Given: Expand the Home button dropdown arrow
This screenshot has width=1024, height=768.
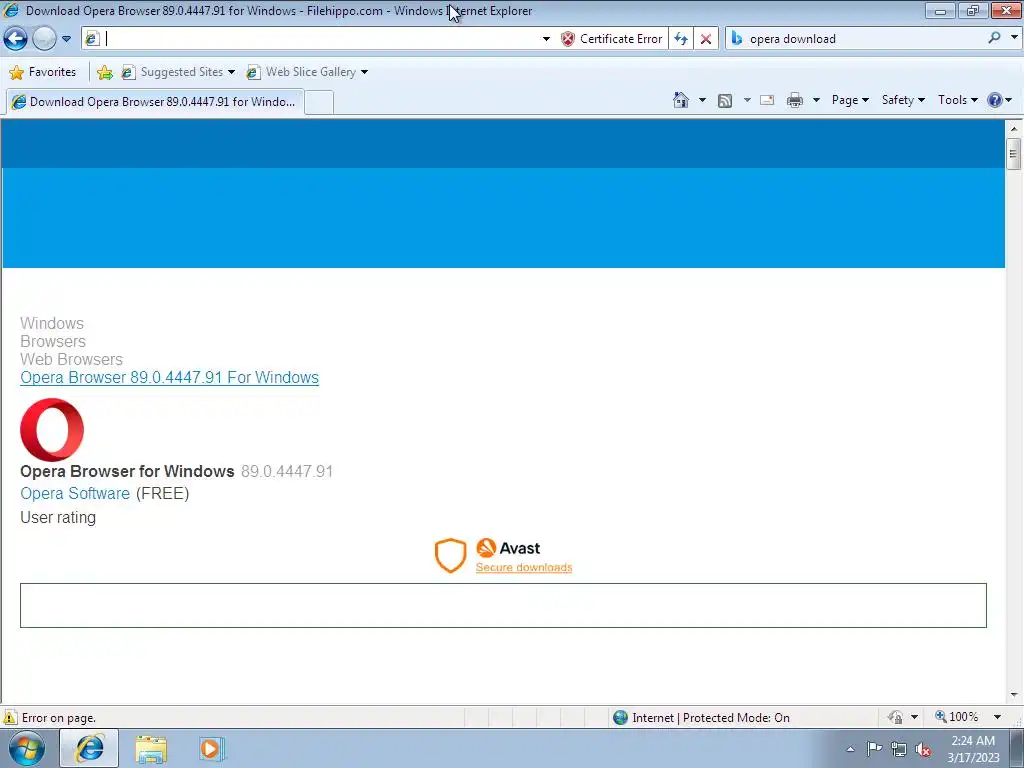Looking at the screenshot, I should click(x=702, y=100).
